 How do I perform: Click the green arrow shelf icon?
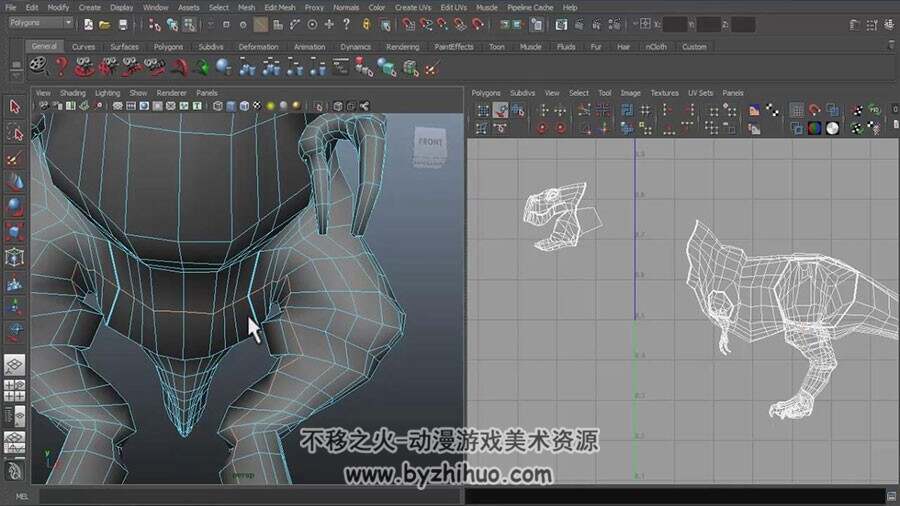(x=201, y=67)
